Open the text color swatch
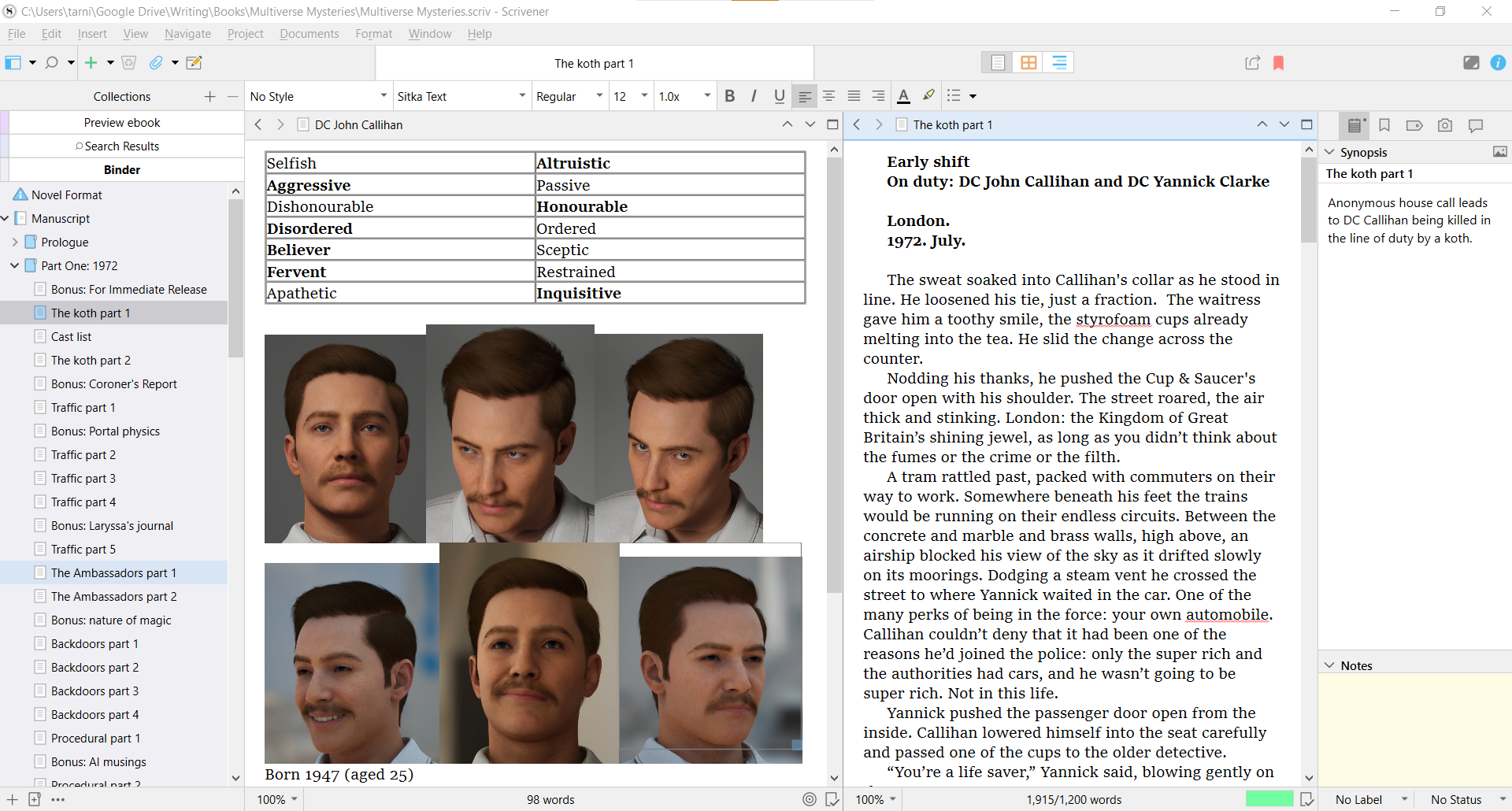1512x811 pixels. [903, 95]
